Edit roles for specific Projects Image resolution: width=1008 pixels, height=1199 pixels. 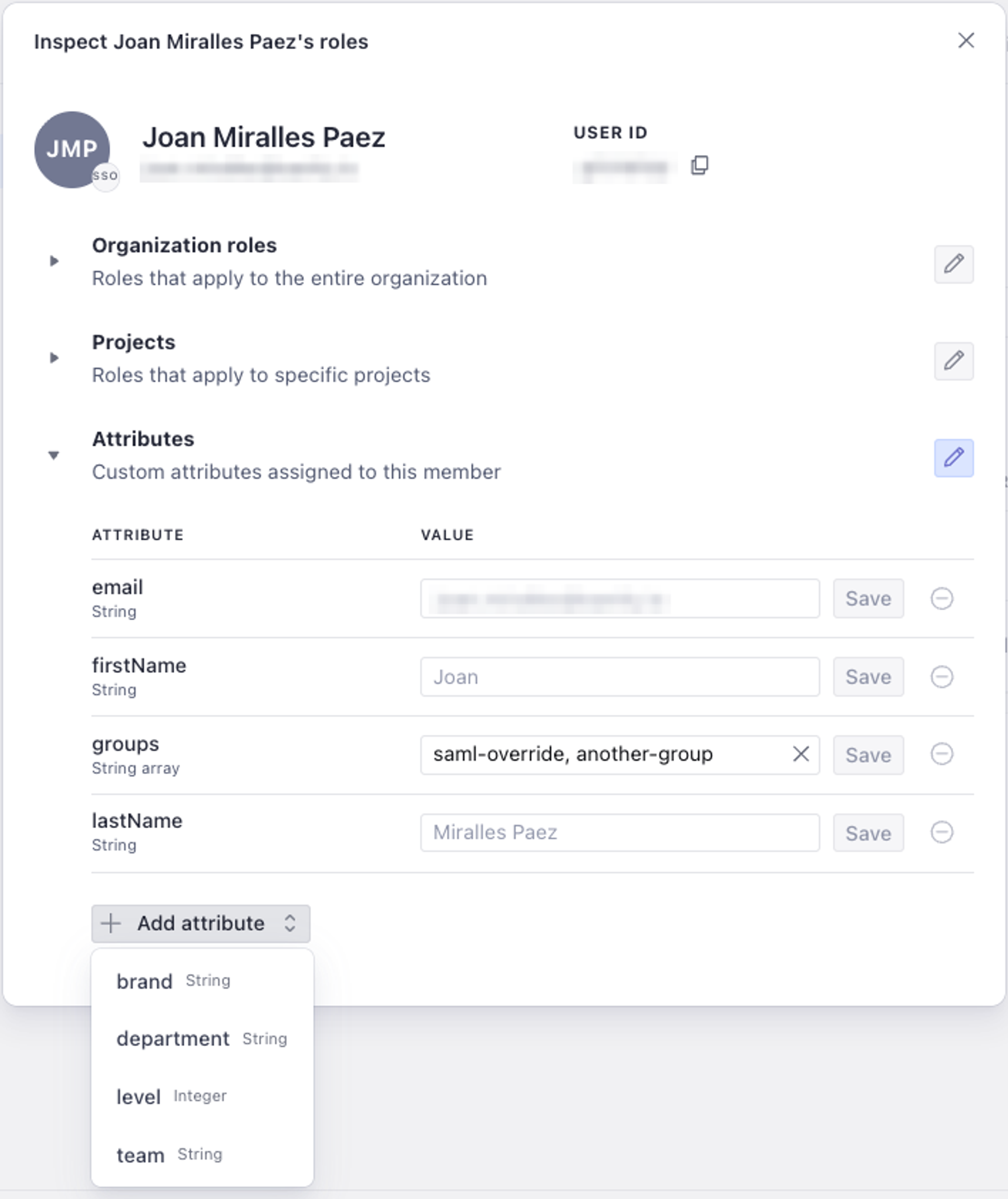(954, 361)
